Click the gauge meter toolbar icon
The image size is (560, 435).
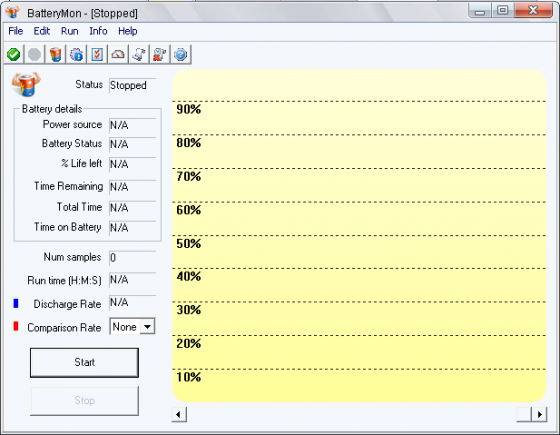pos(118,55)
